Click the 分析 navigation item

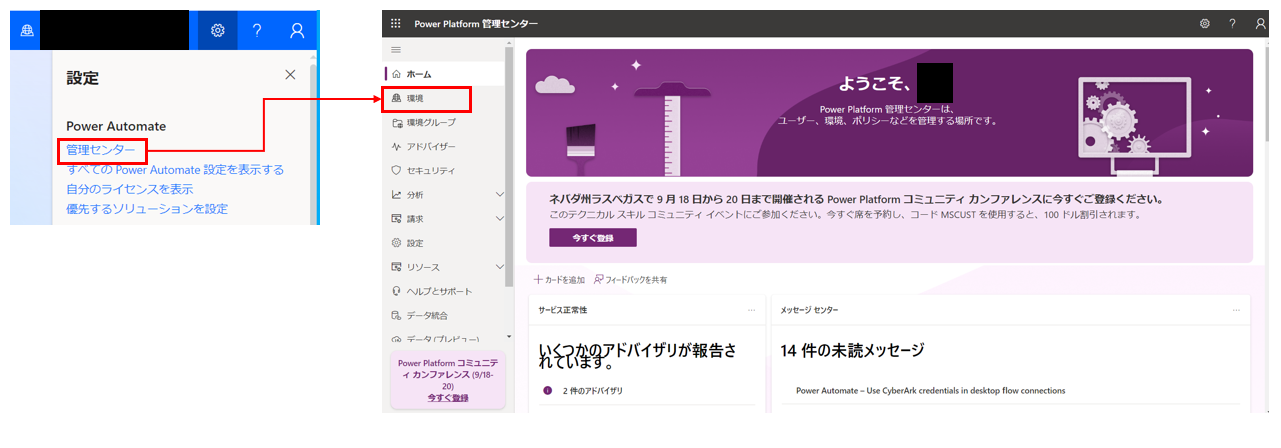pyautogui.click(x=445, y=194)
